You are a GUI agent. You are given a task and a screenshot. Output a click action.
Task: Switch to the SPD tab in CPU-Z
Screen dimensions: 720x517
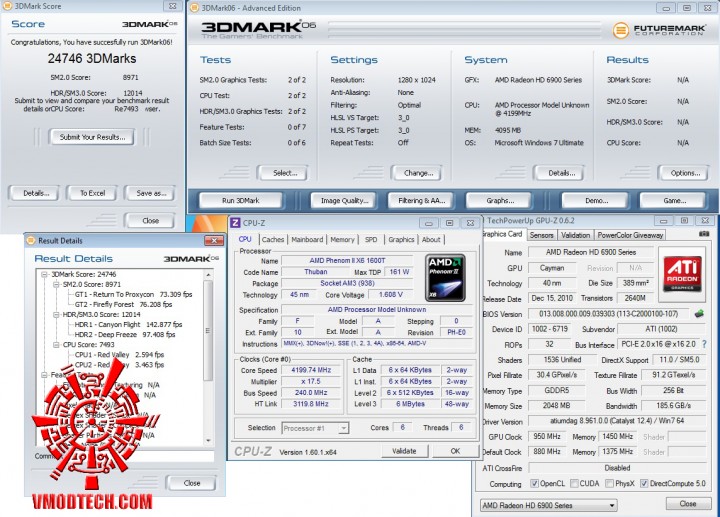pyautogui.click(x=371, y=239)
